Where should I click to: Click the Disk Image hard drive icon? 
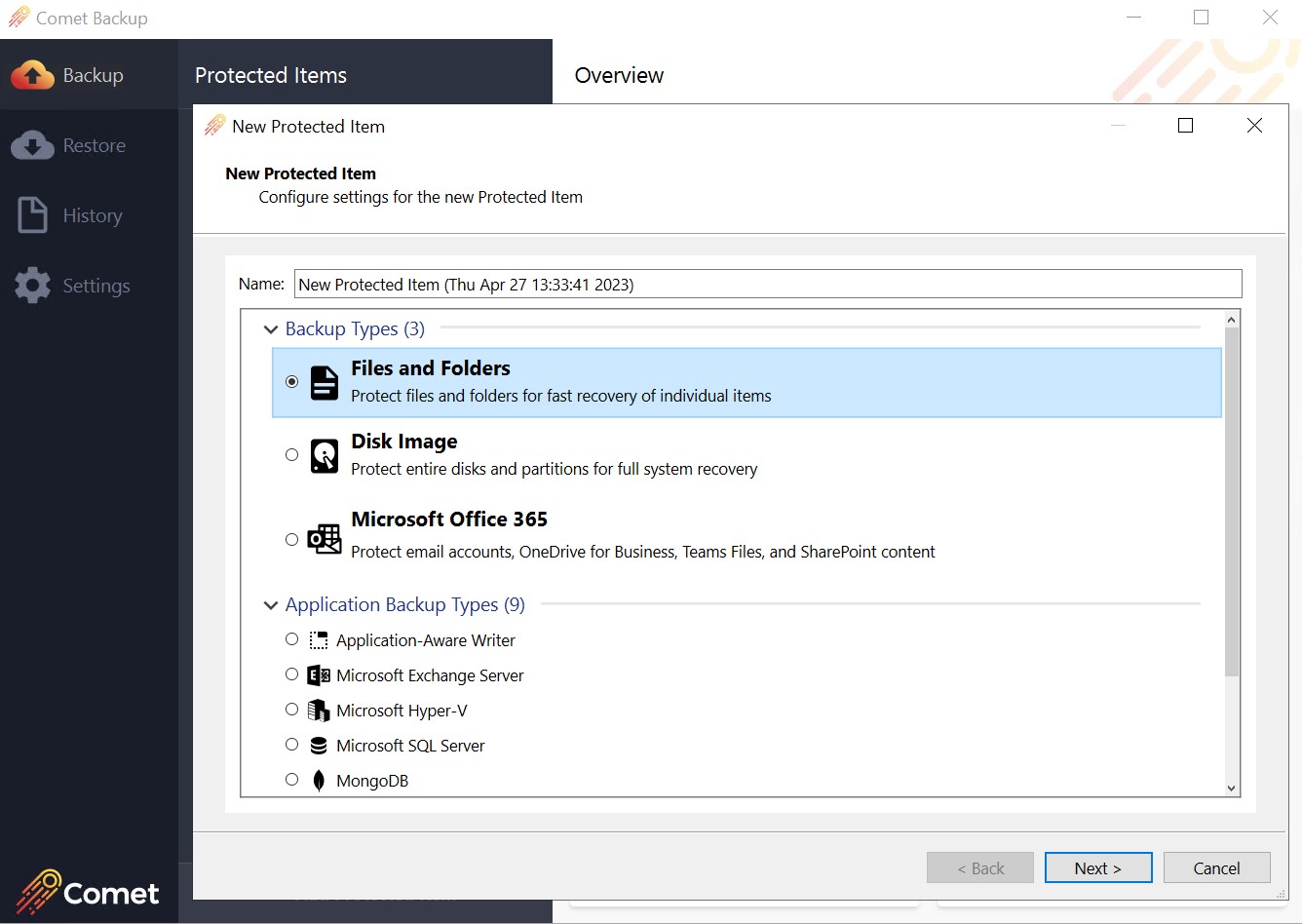(325, 456)
